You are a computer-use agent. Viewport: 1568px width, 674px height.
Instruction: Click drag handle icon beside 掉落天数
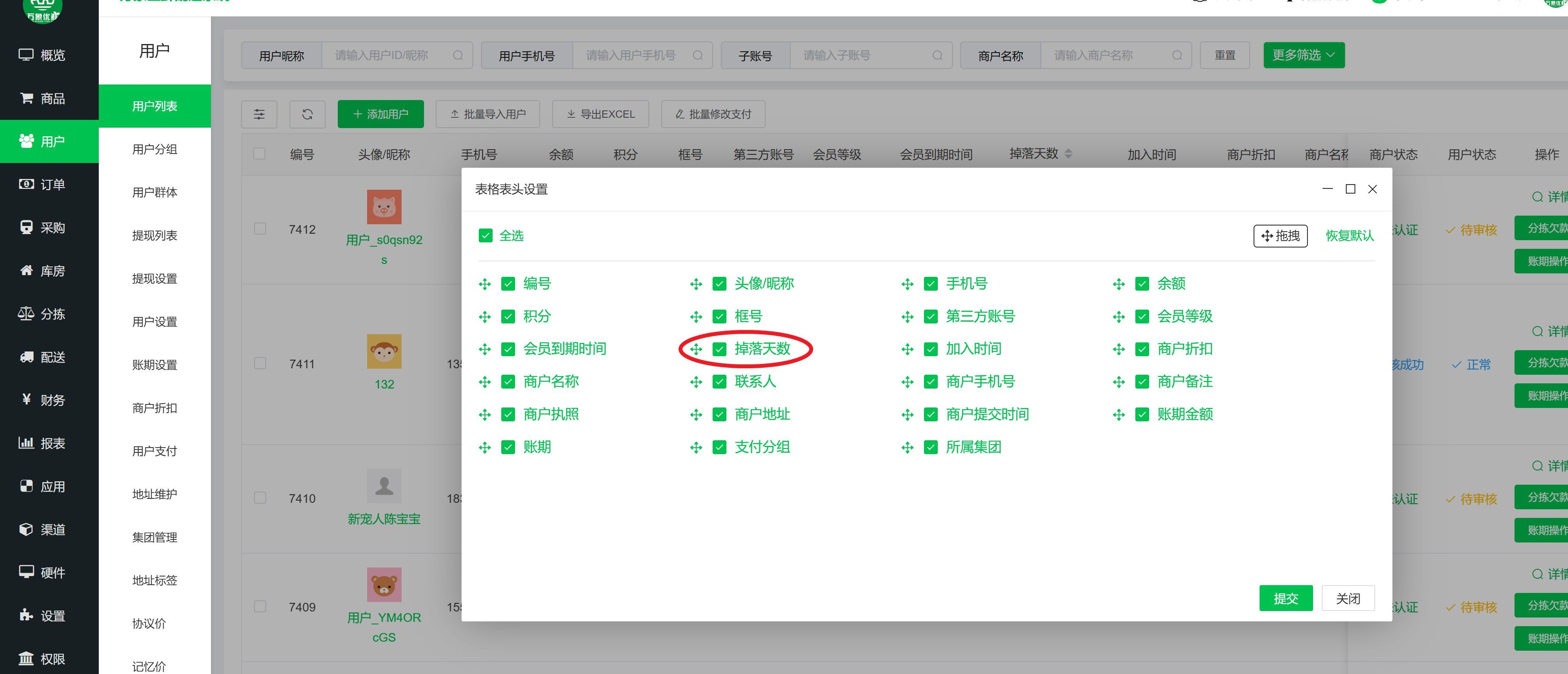point(696,349)
